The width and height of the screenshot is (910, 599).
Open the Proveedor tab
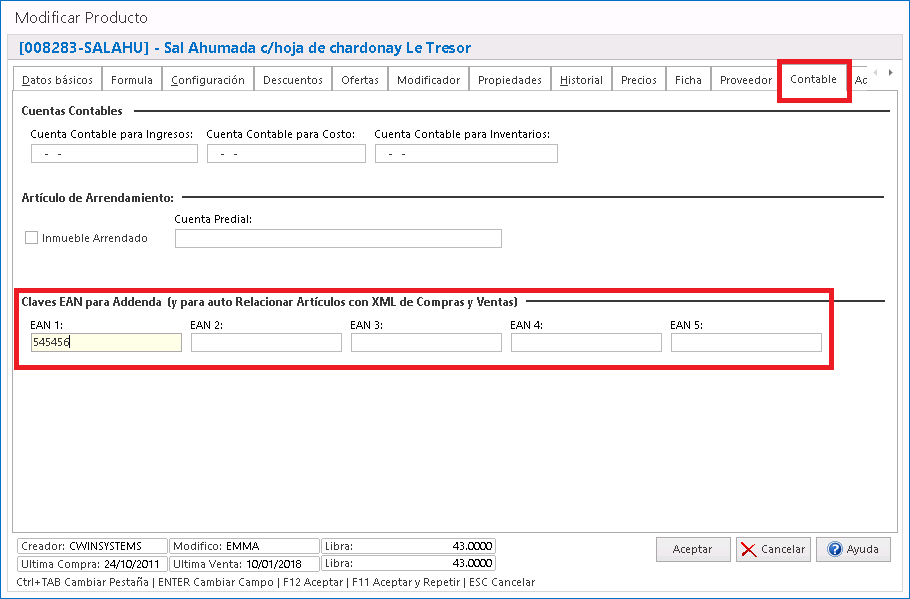[x=746, y=80]
